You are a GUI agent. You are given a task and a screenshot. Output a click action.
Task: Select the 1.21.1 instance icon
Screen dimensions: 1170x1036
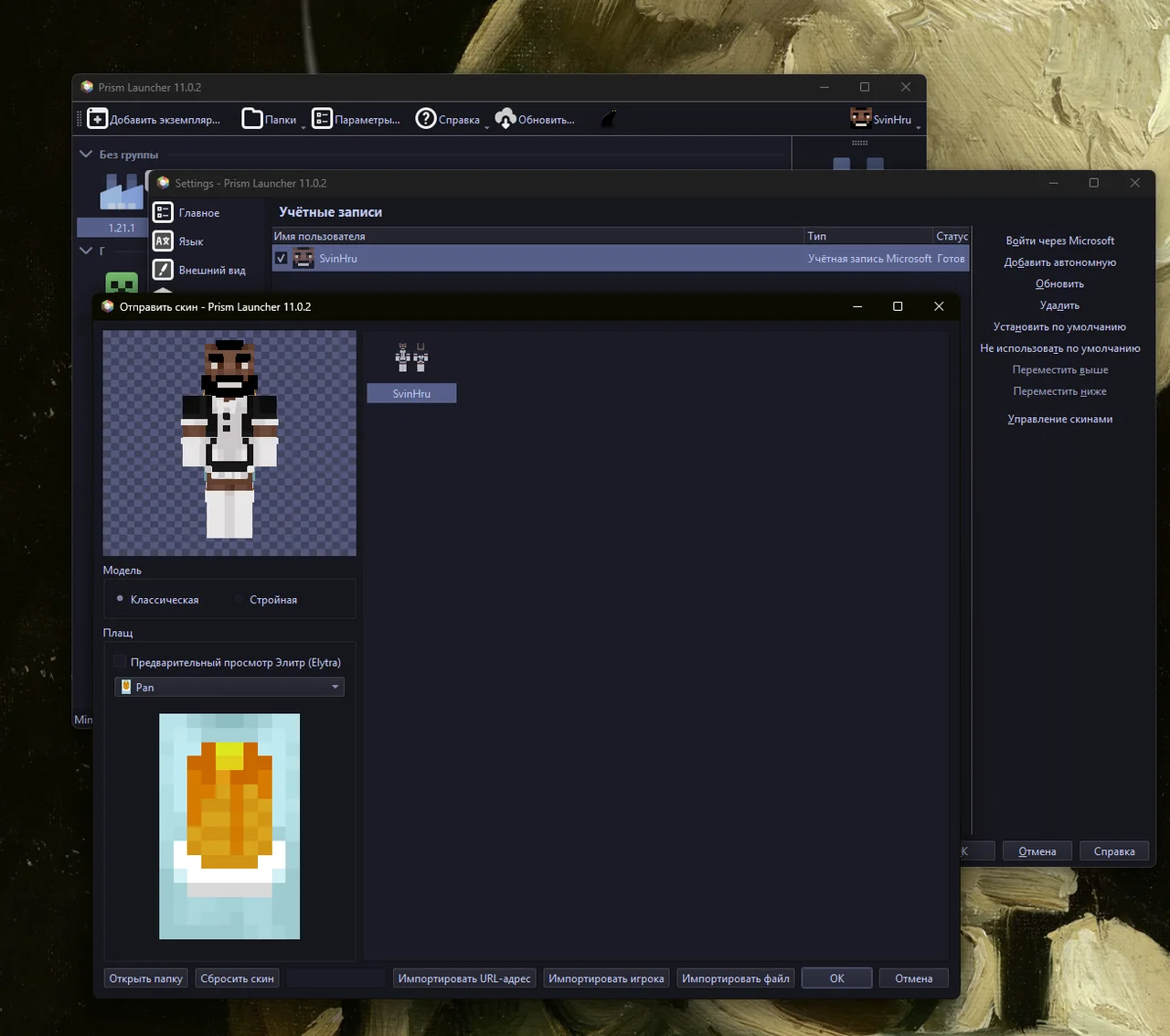point(122,192)
